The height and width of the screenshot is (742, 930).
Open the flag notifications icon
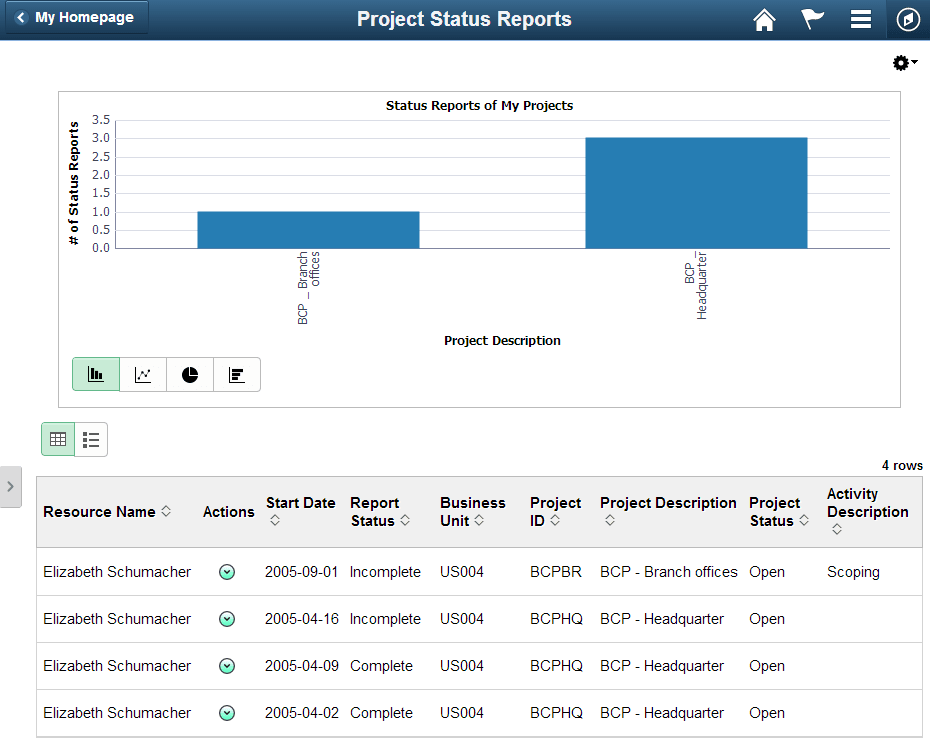point(812,19)
